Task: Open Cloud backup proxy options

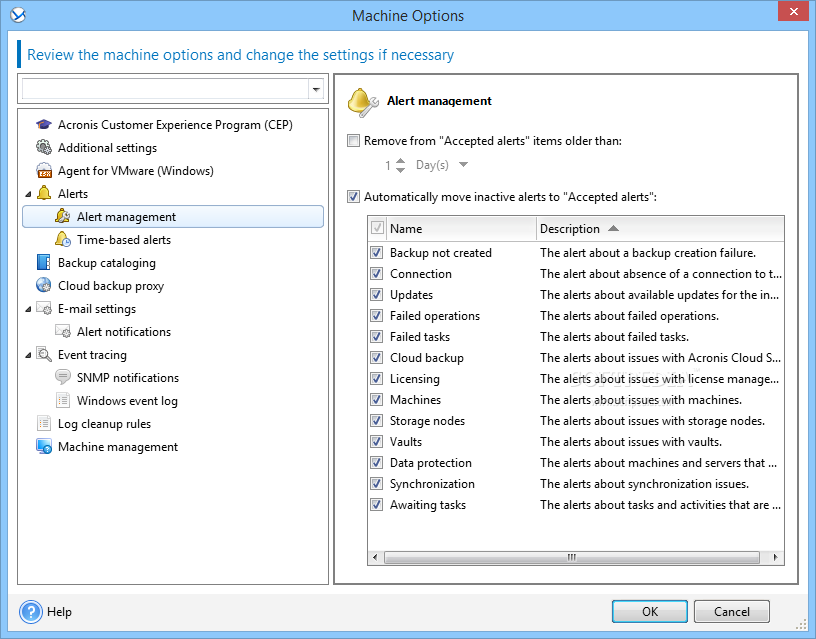Action: 111,286
